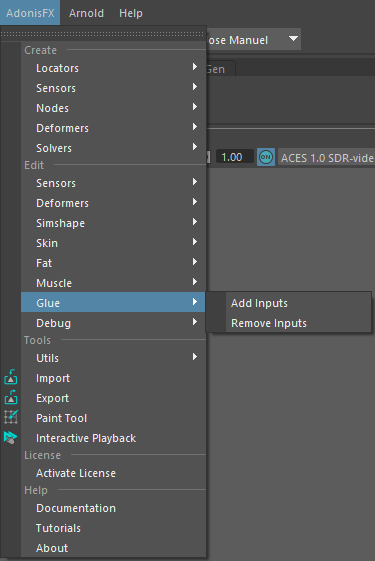Choose Remove Inputs from Glue submenu

point(289,323)
